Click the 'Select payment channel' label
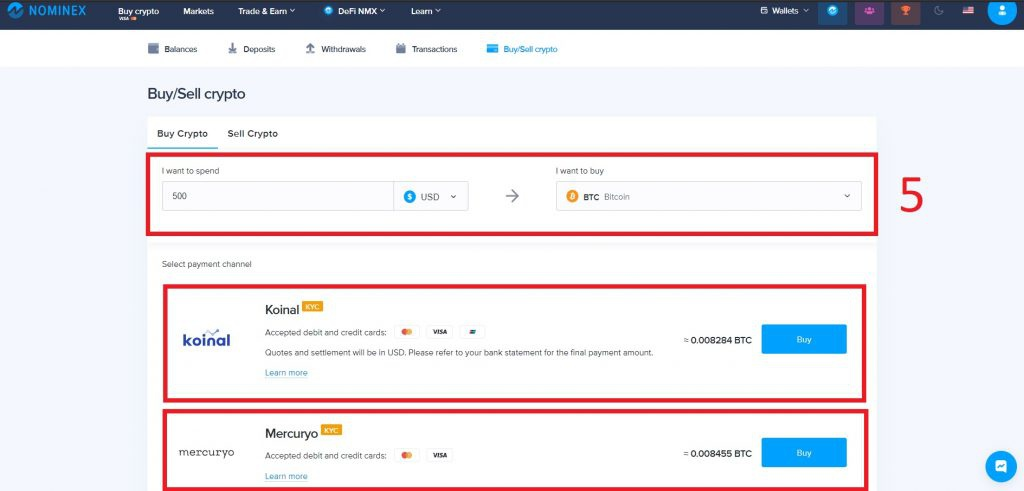The width and height of the screenshot is (1024, 491). coord(206,264)
